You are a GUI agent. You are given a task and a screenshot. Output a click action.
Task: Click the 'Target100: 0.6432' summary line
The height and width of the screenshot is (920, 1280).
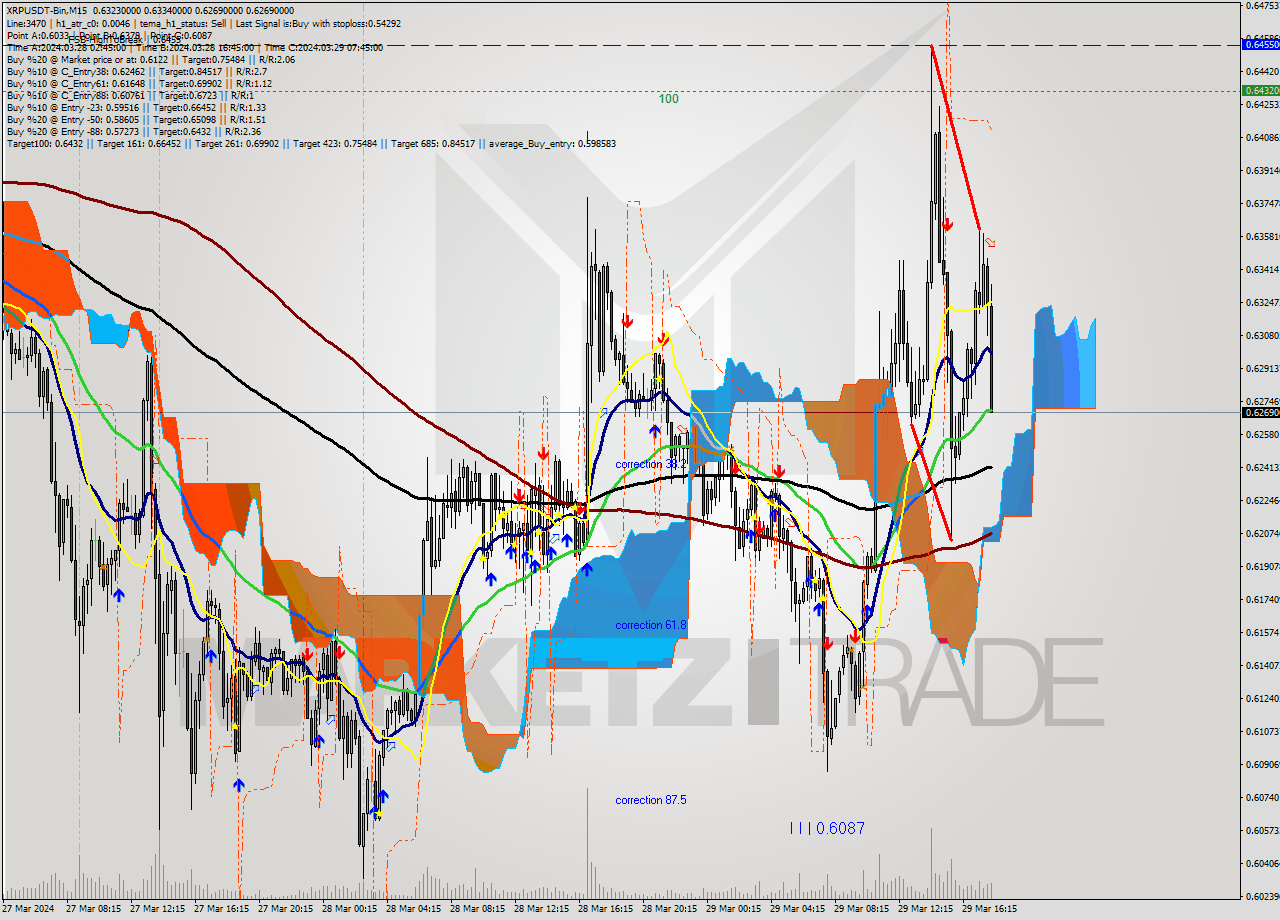(x=311, y=143)
